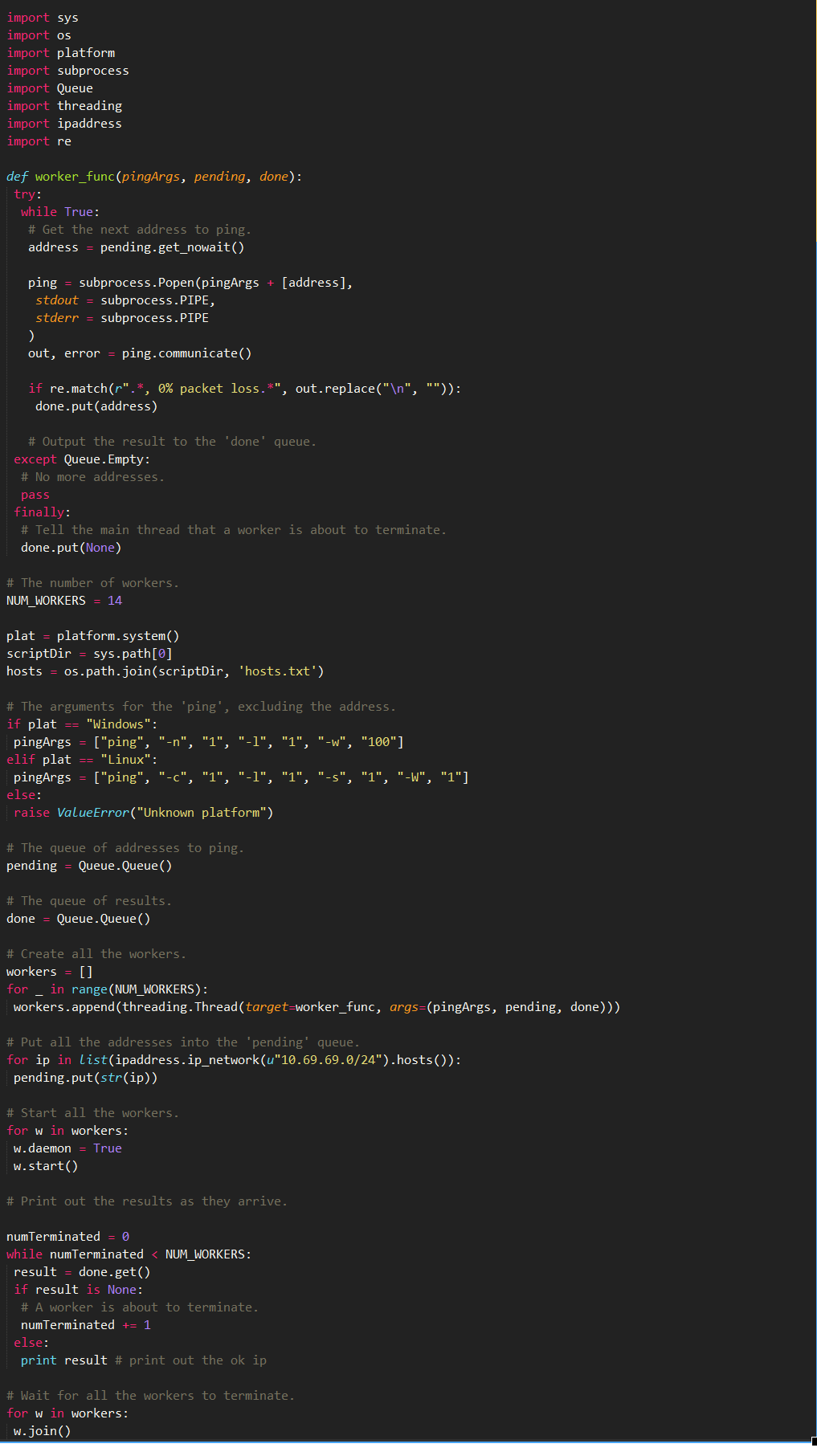Click the 'print result' statement
This screenshot has width=817, height=1456.
pos(64,1360)
